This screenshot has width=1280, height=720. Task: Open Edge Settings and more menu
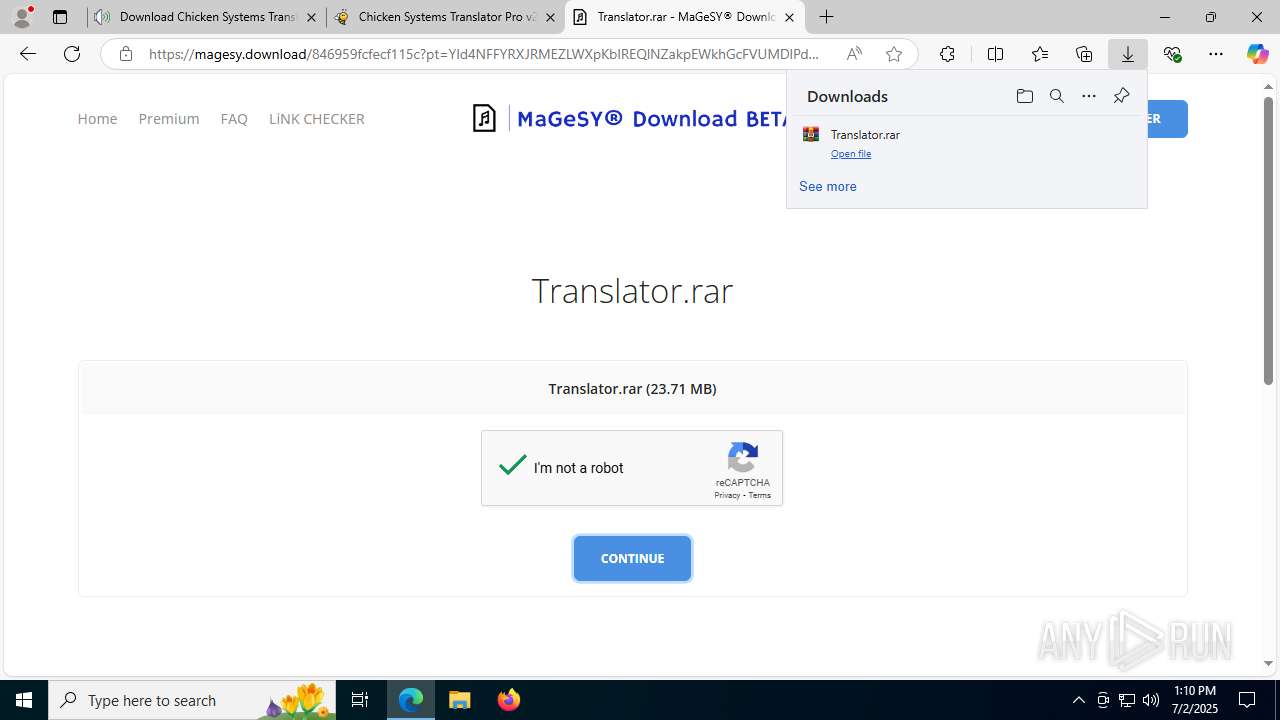tap(1216, 54)
